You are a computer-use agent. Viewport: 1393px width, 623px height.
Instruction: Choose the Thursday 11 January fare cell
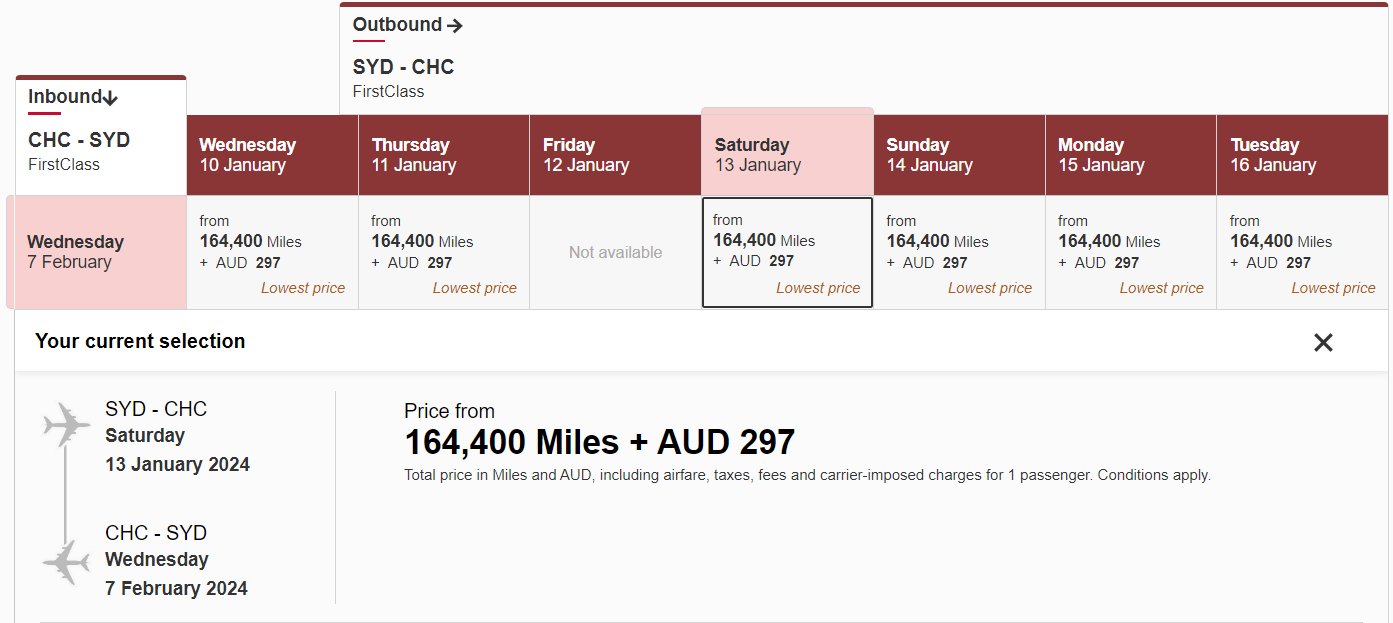pos(444,253)
